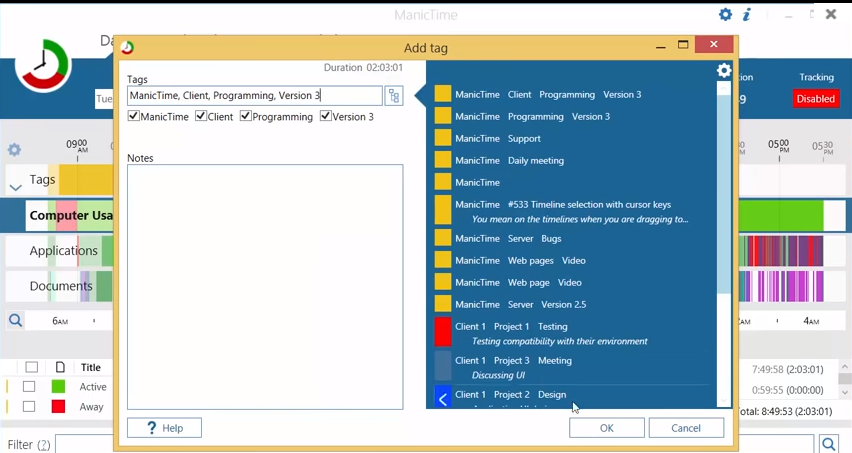Select the Applications timeline row
The image size is (852, 453).
tap(64, 251)
